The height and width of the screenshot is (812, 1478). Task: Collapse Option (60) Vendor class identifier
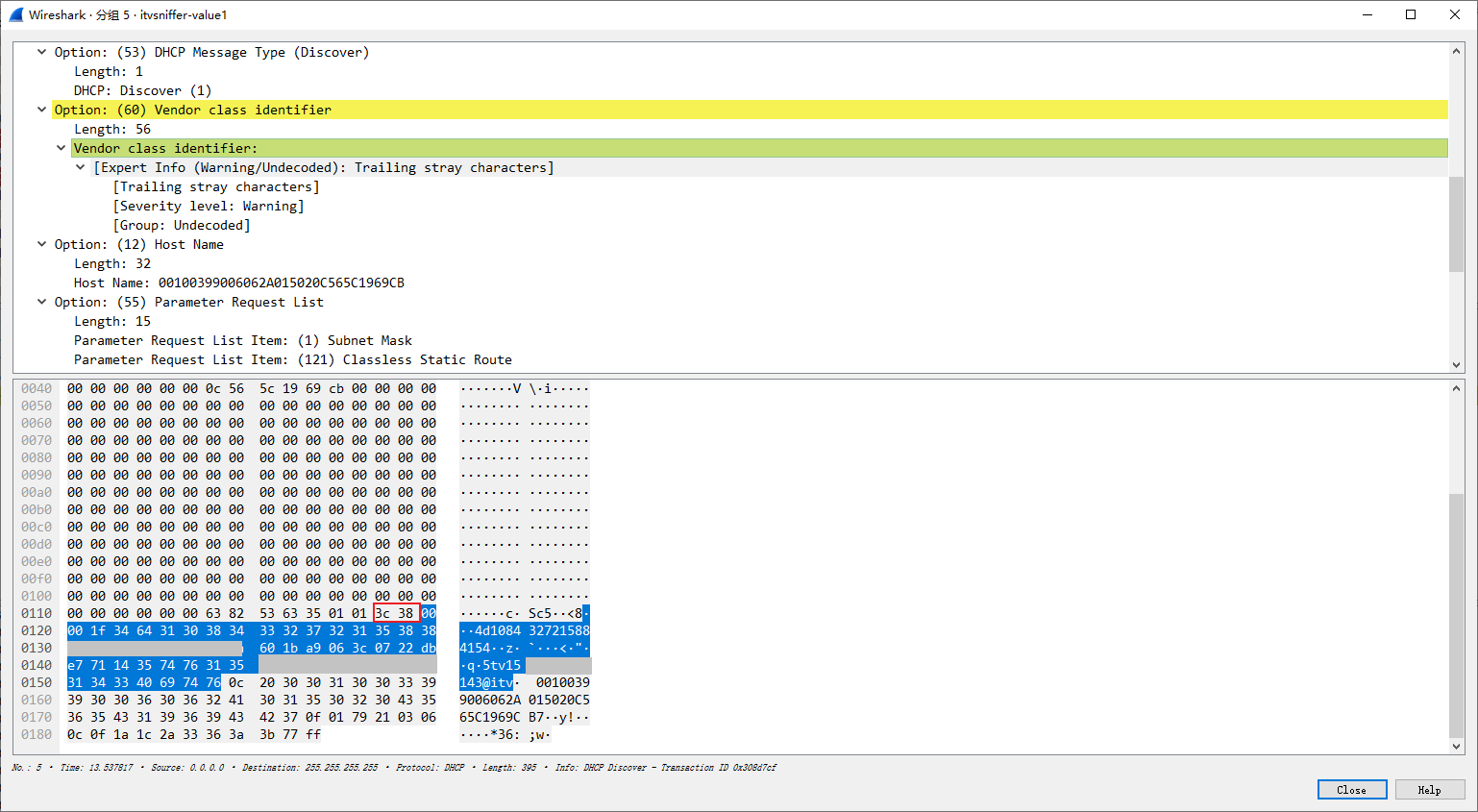pyautogui.click(x=41, y=110)
